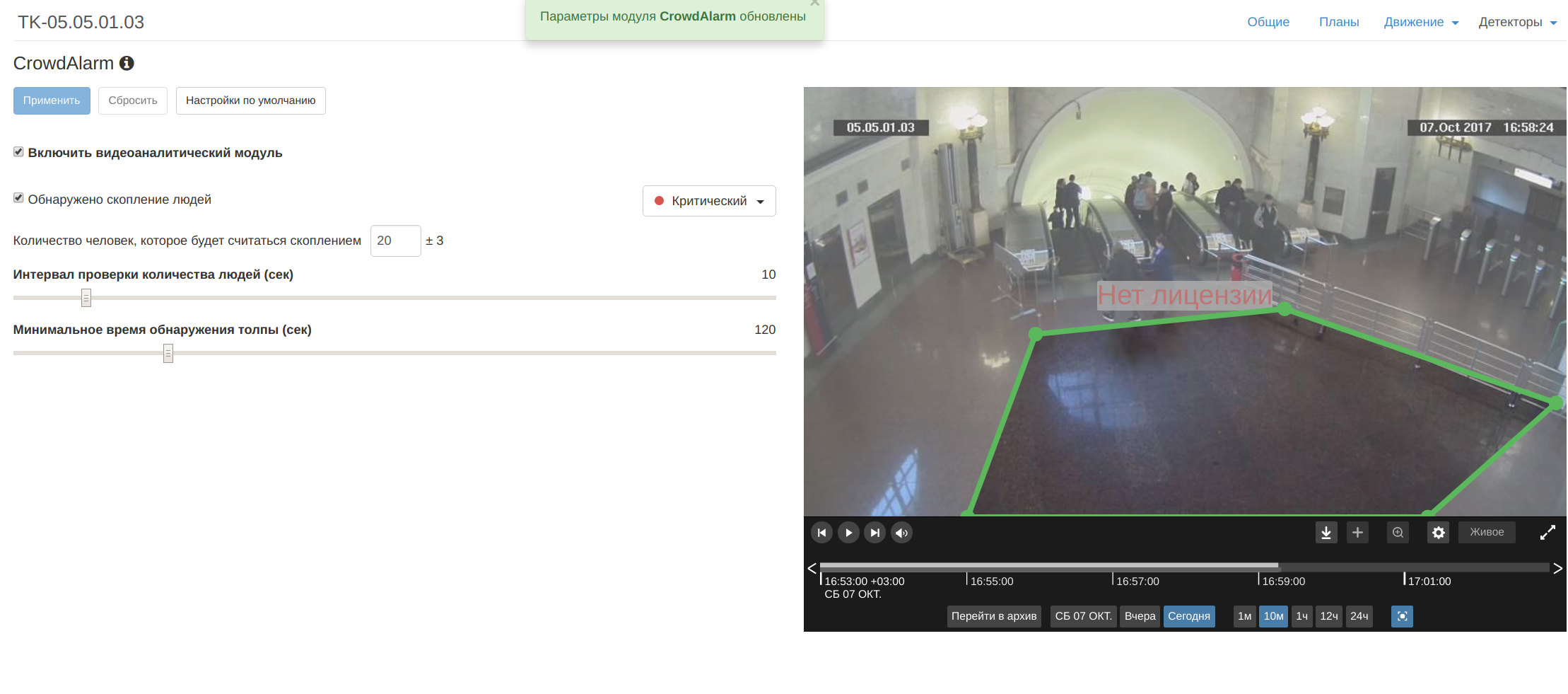This screenshot has height=694, width=1568.
Task: Click the Сбросить button
Action: click(x=133, y=100)
